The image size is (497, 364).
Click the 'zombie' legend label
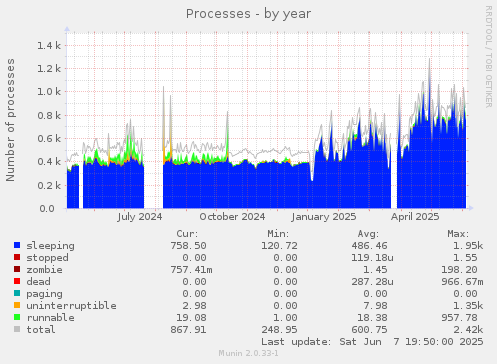[x=45, y=270]
